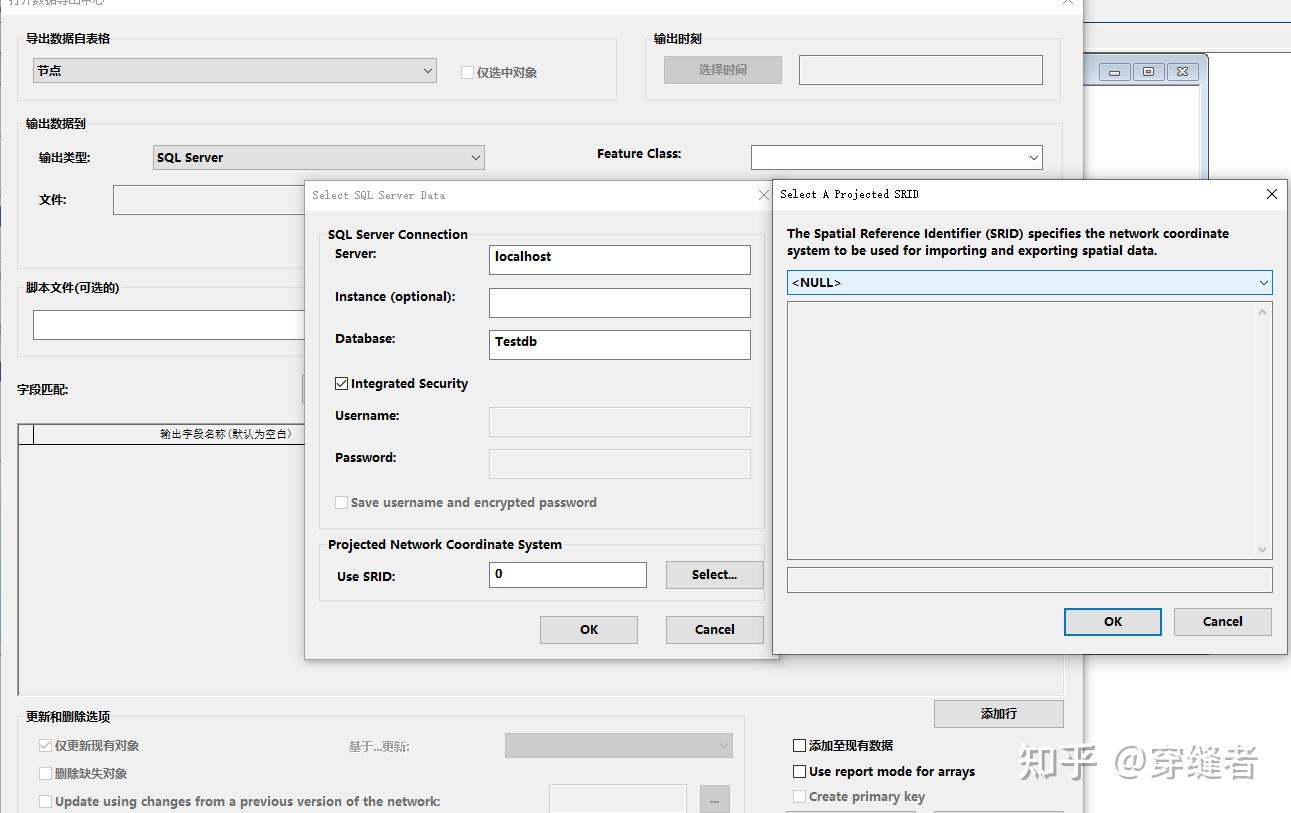Enable Update using changes from previous network version
Screen dimensions: 1291x813
click(45, 801)
